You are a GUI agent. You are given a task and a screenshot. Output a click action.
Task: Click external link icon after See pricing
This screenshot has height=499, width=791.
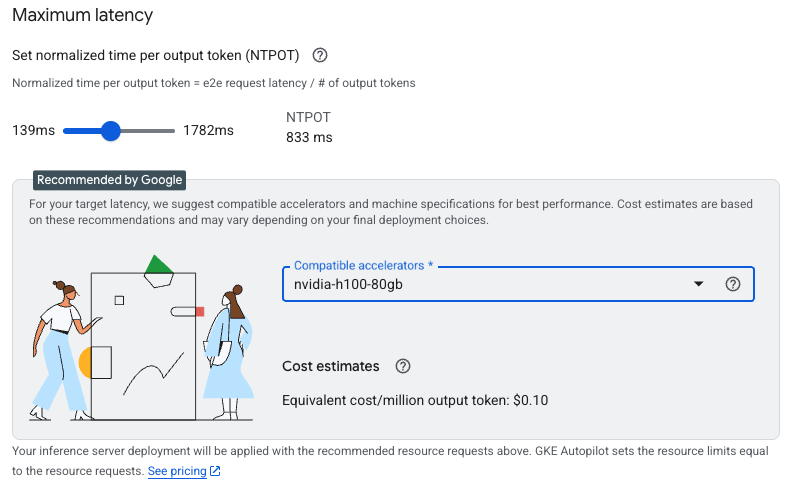coord(215,471)
